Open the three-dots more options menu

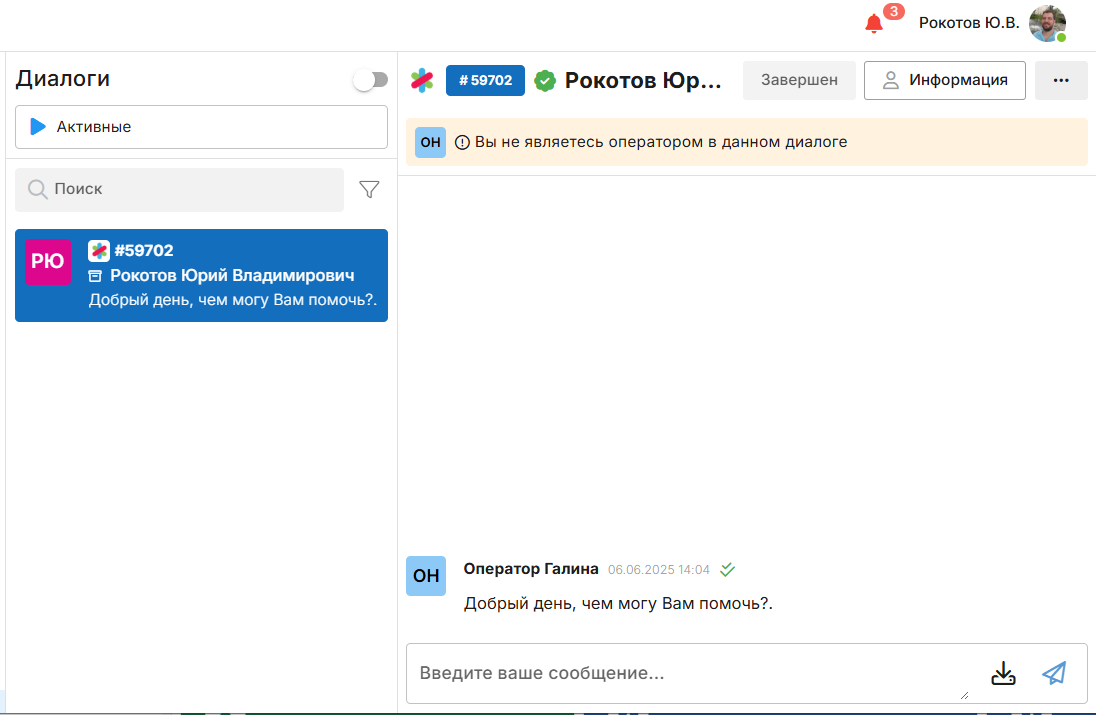click(1061, 80)
